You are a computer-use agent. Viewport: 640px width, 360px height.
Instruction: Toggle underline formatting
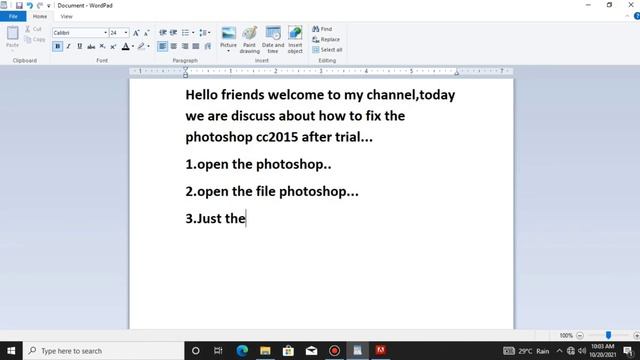point(80,47)
